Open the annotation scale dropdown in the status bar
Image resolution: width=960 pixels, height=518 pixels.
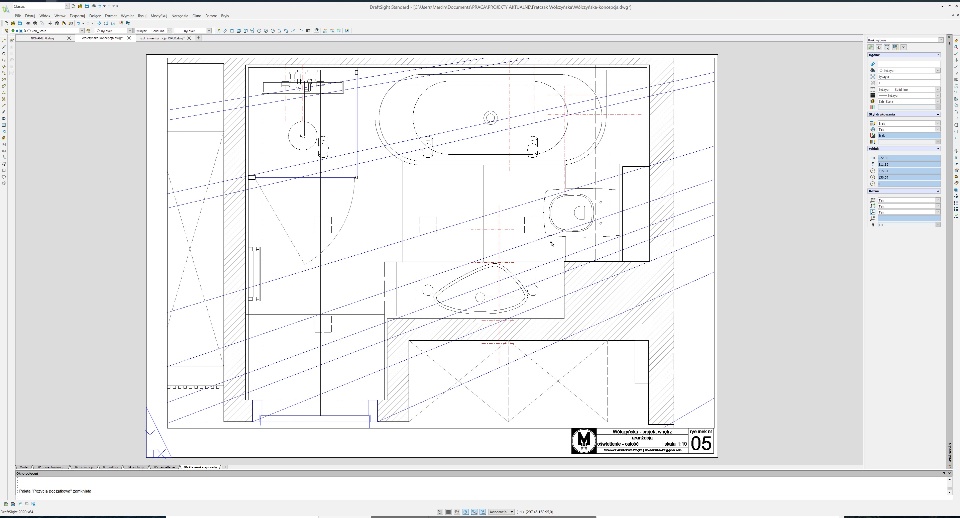[x=501, y=512]
